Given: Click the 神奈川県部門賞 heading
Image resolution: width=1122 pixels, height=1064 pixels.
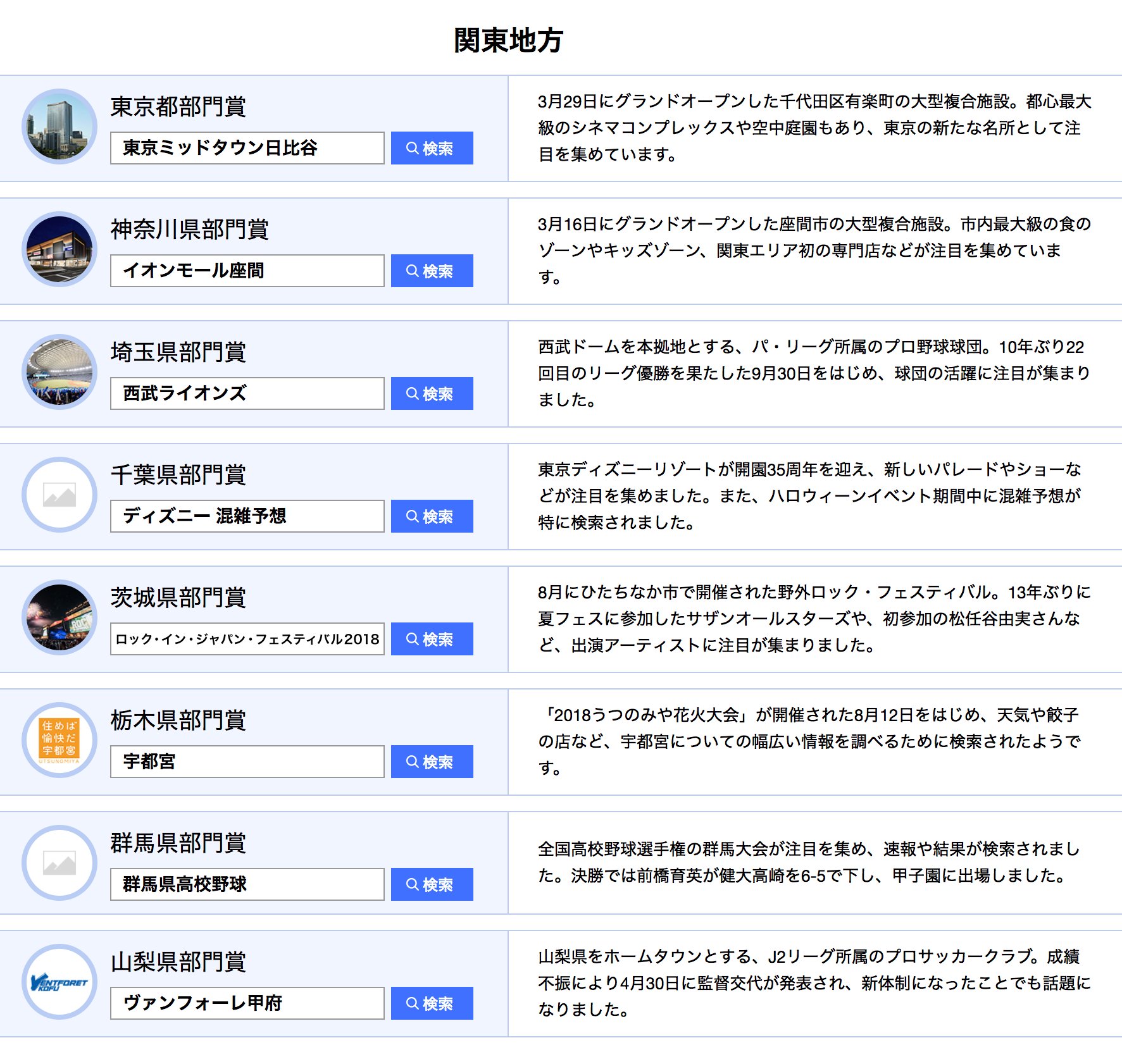Looking at the screenshot, I should [x=190, y=229].
